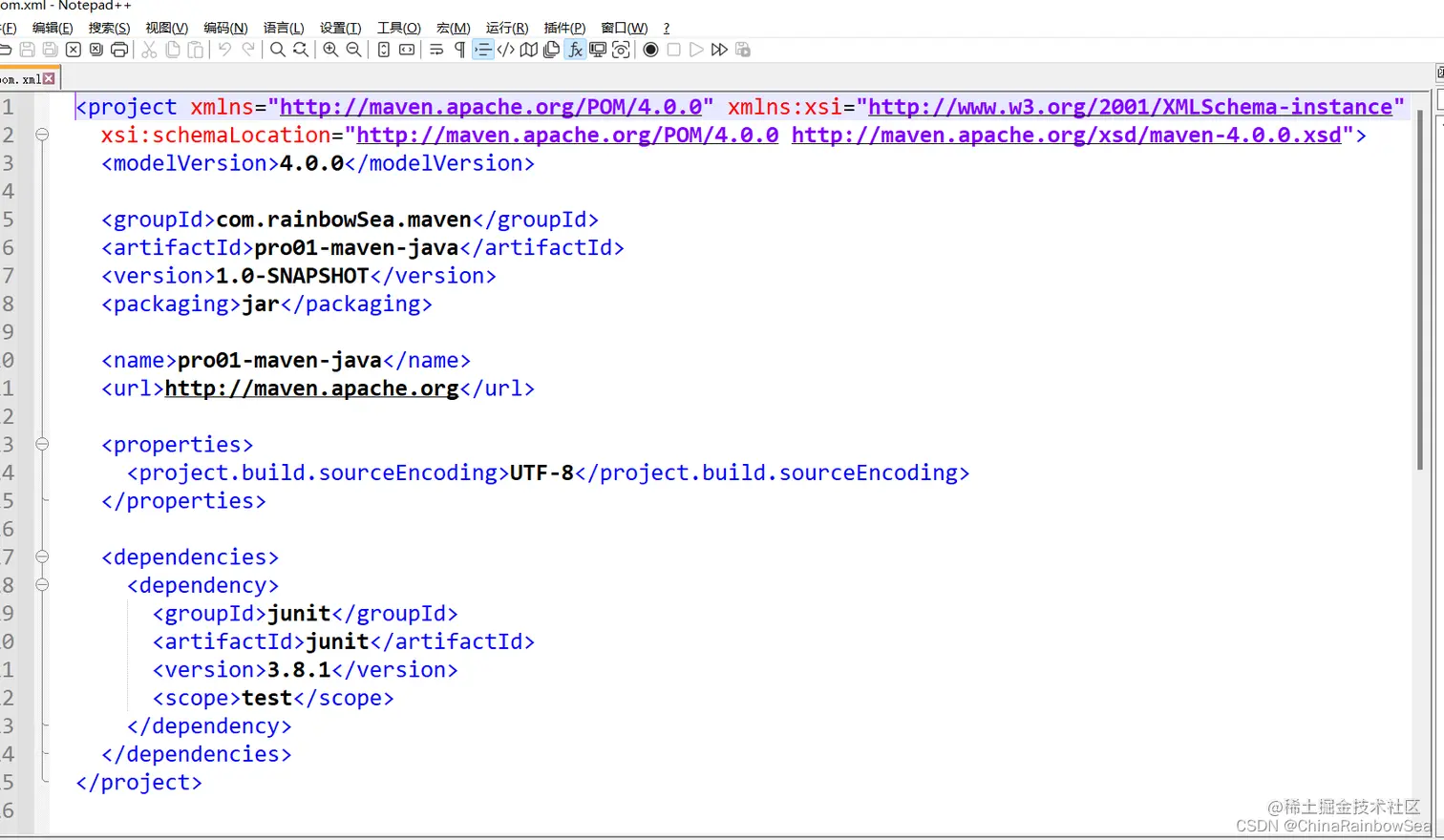Toggle file monitoring (tail -f) icon
Screen dimensions: 1444x840
pos(621,50)
